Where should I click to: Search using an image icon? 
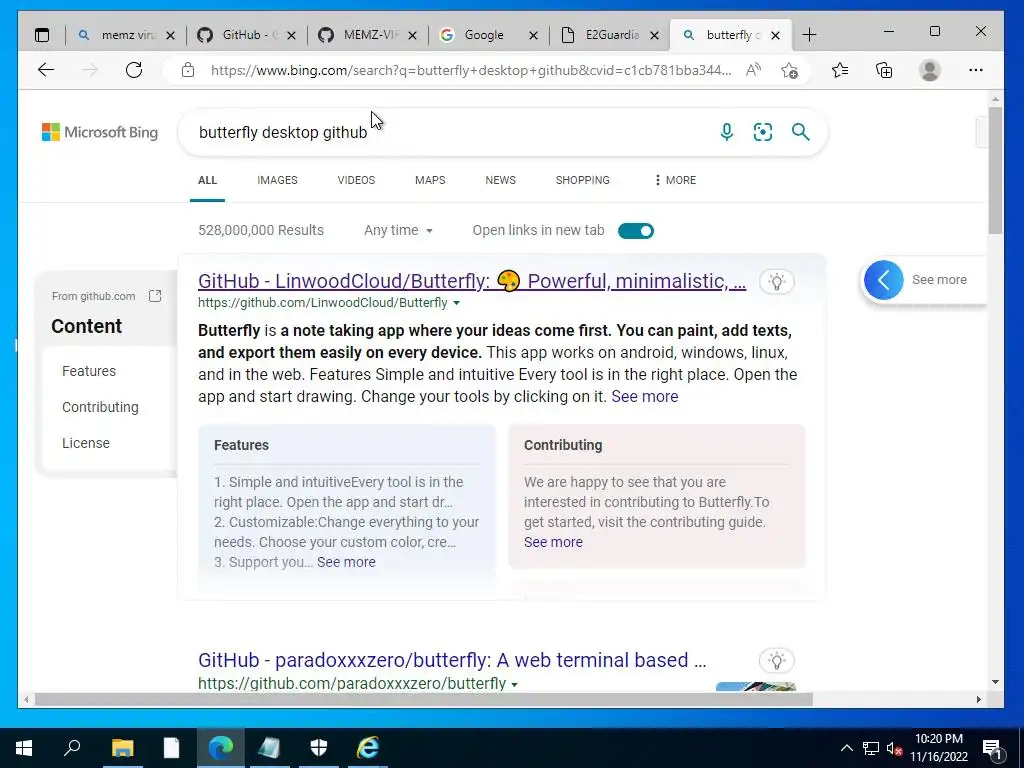(763, 132)
